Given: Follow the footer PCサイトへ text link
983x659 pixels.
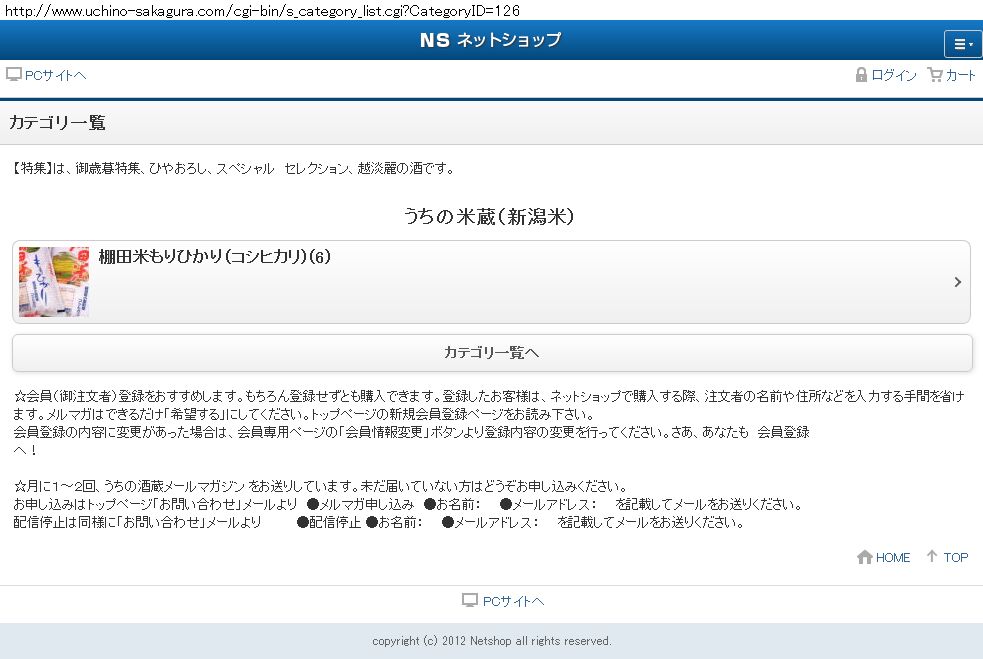Looking at the screenshot, I should pos(513,601).
